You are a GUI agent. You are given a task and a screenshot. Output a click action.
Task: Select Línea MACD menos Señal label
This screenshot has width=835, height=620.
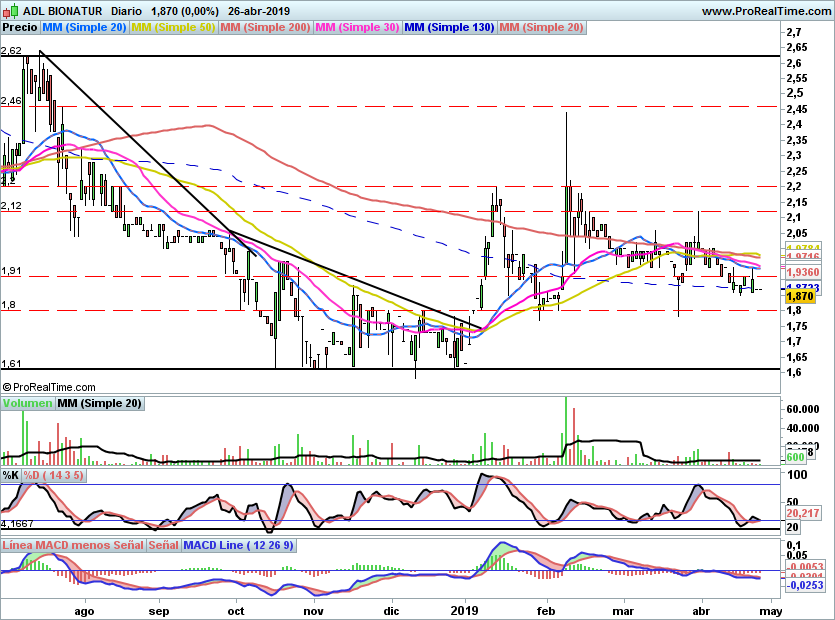coord(73,545)
